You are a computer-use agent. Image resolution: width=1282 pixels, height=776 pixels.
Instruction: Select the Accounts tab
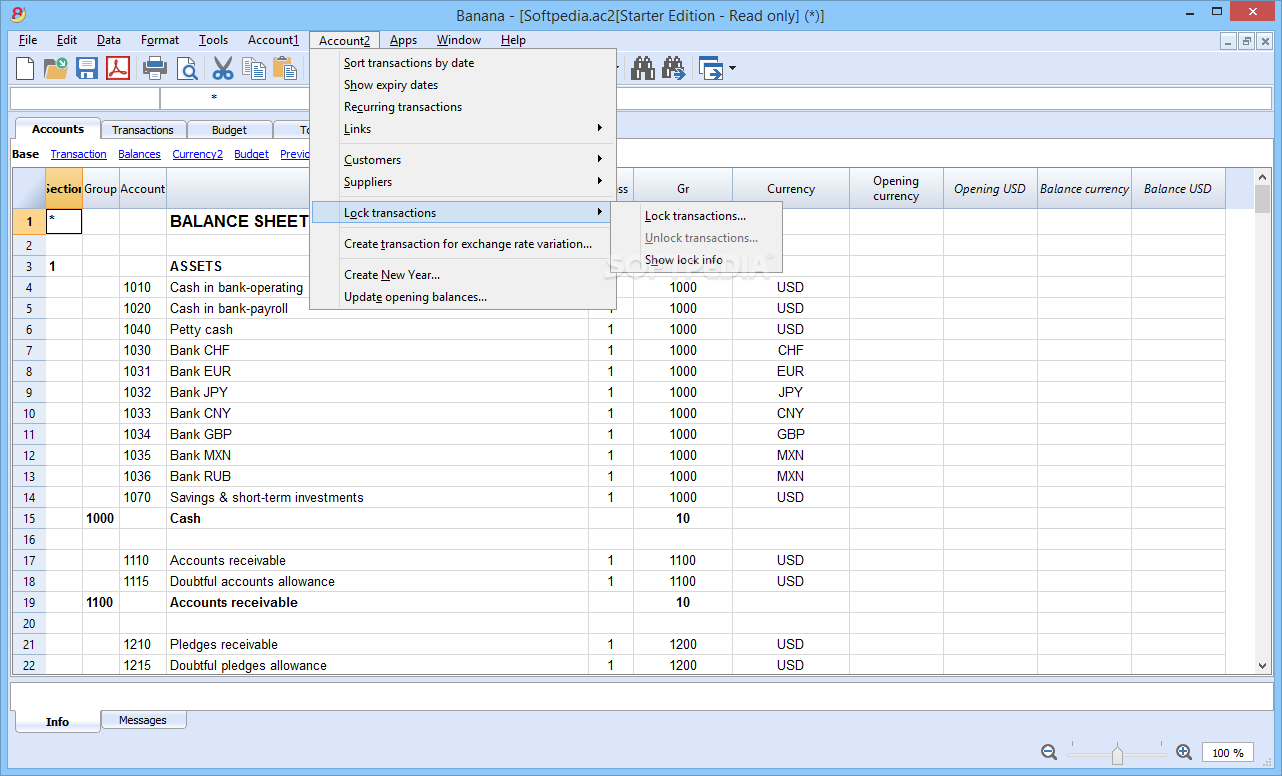click(57, 129)
